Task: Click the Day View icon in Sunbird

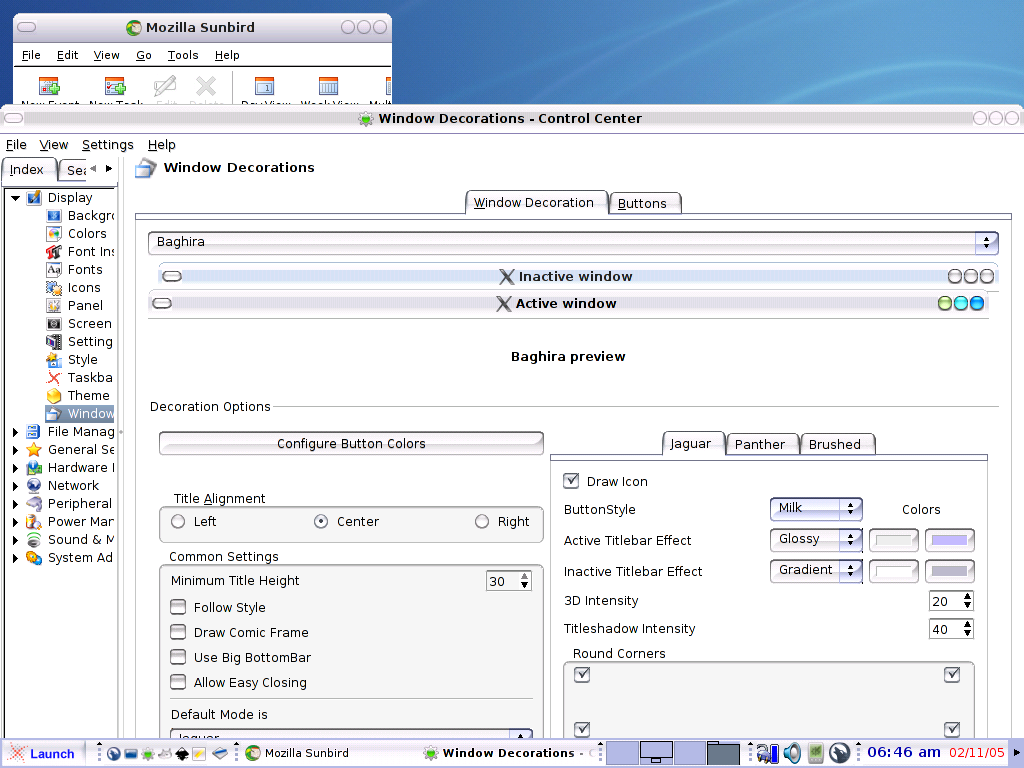Action: [x=264, y=86]
